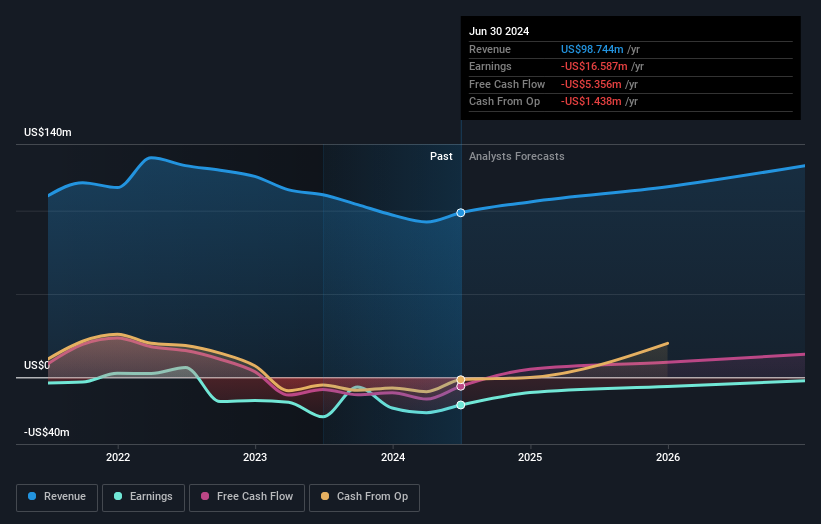Click the 2025 x-axis label
This screenshot has width=821, height=524.
[x=530, y=457]
